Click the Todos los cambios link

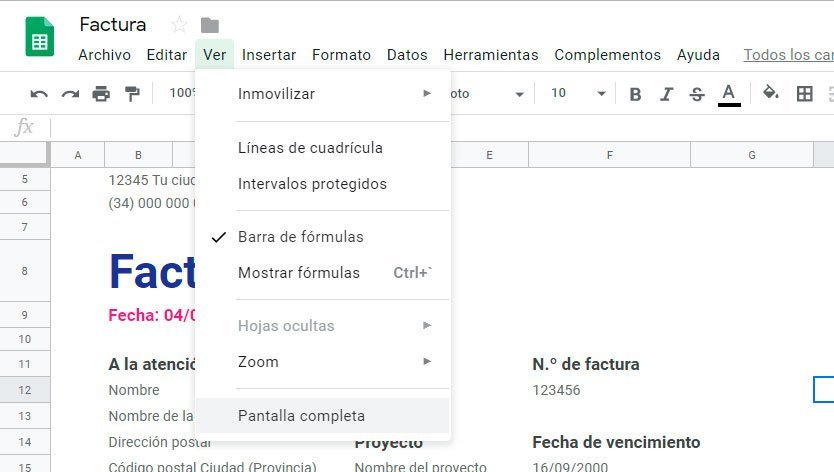(x=788, y=55)
